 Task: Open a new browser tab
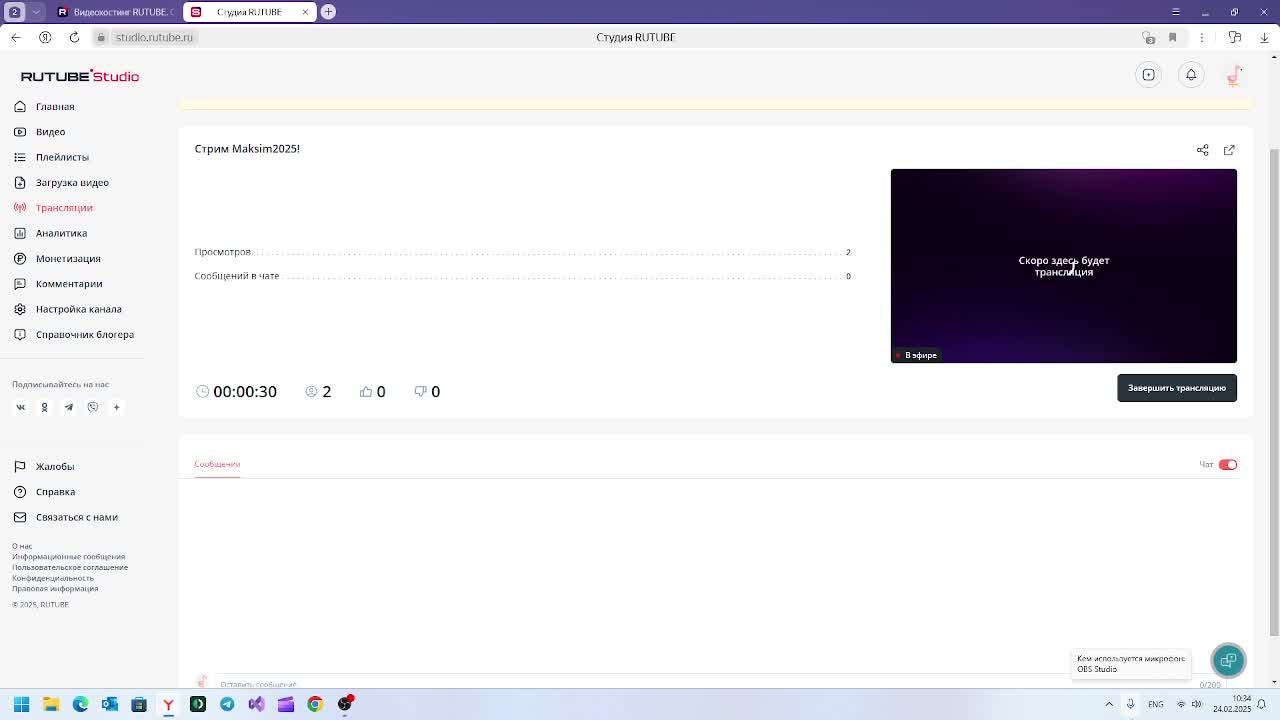pyautogui.click(x=328, y=12)
